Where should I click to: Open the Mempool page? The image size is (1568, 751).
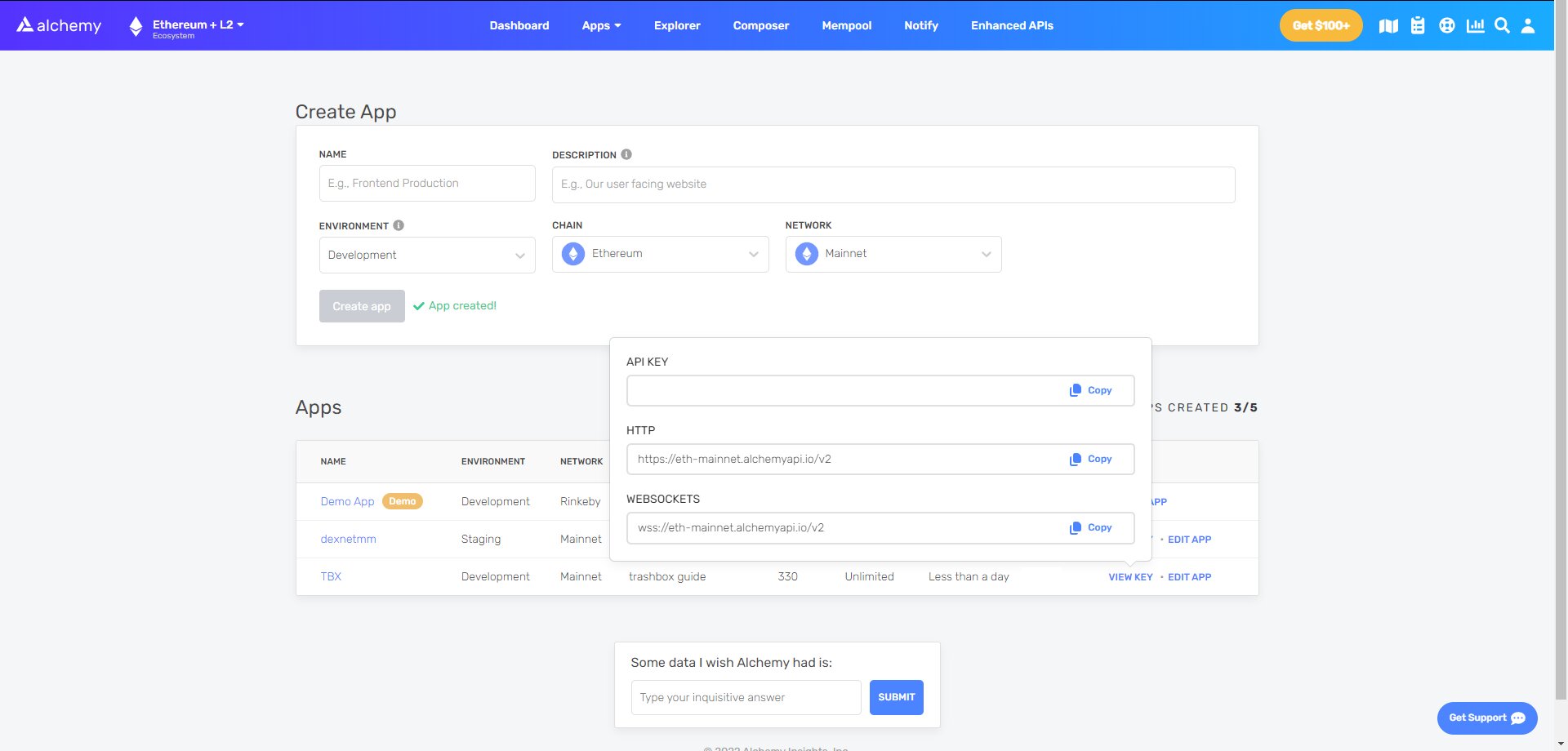click(x=847, y=25)
